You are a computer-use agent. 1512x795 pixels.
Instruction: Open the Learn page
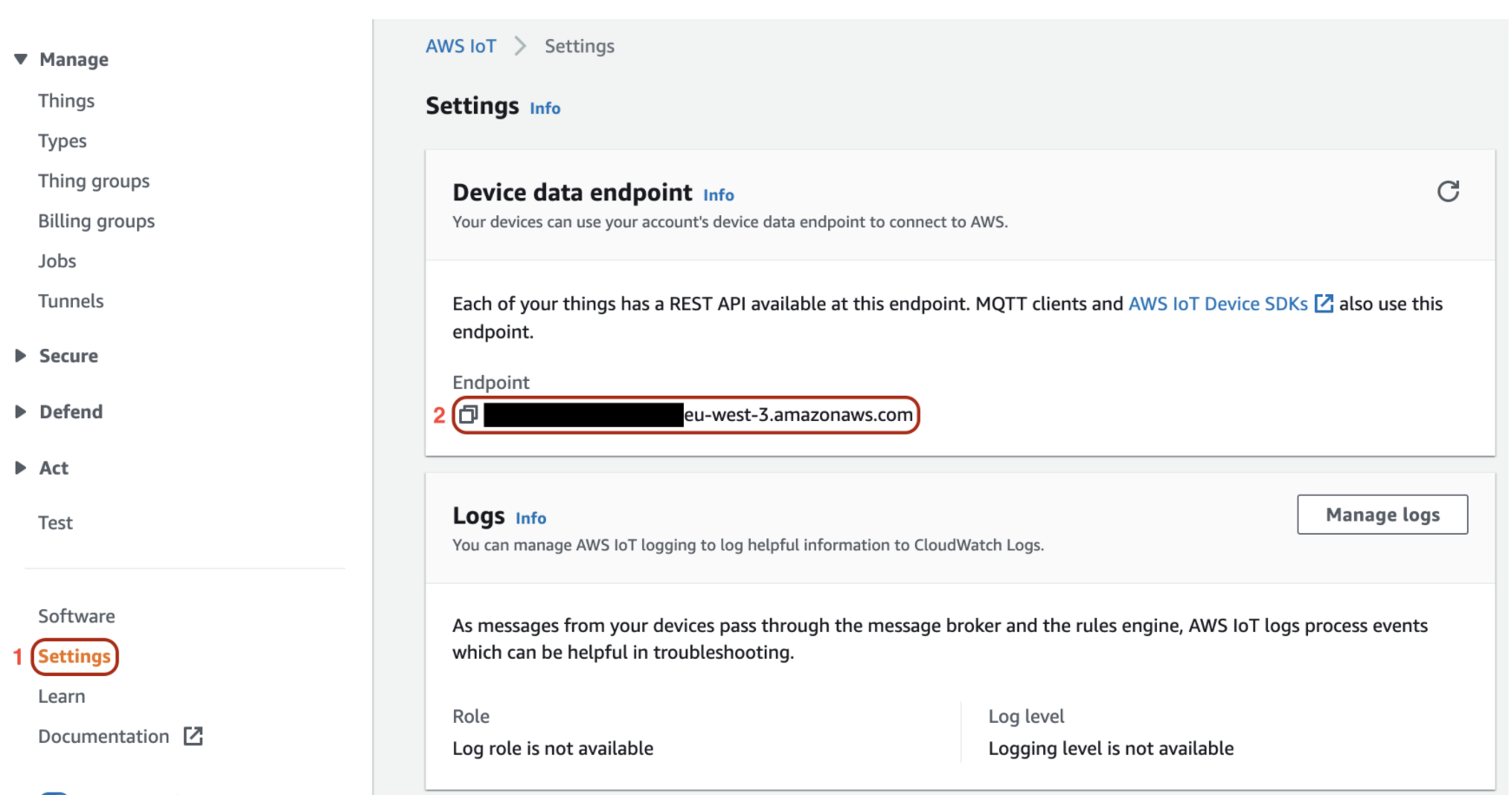(62, 697)
